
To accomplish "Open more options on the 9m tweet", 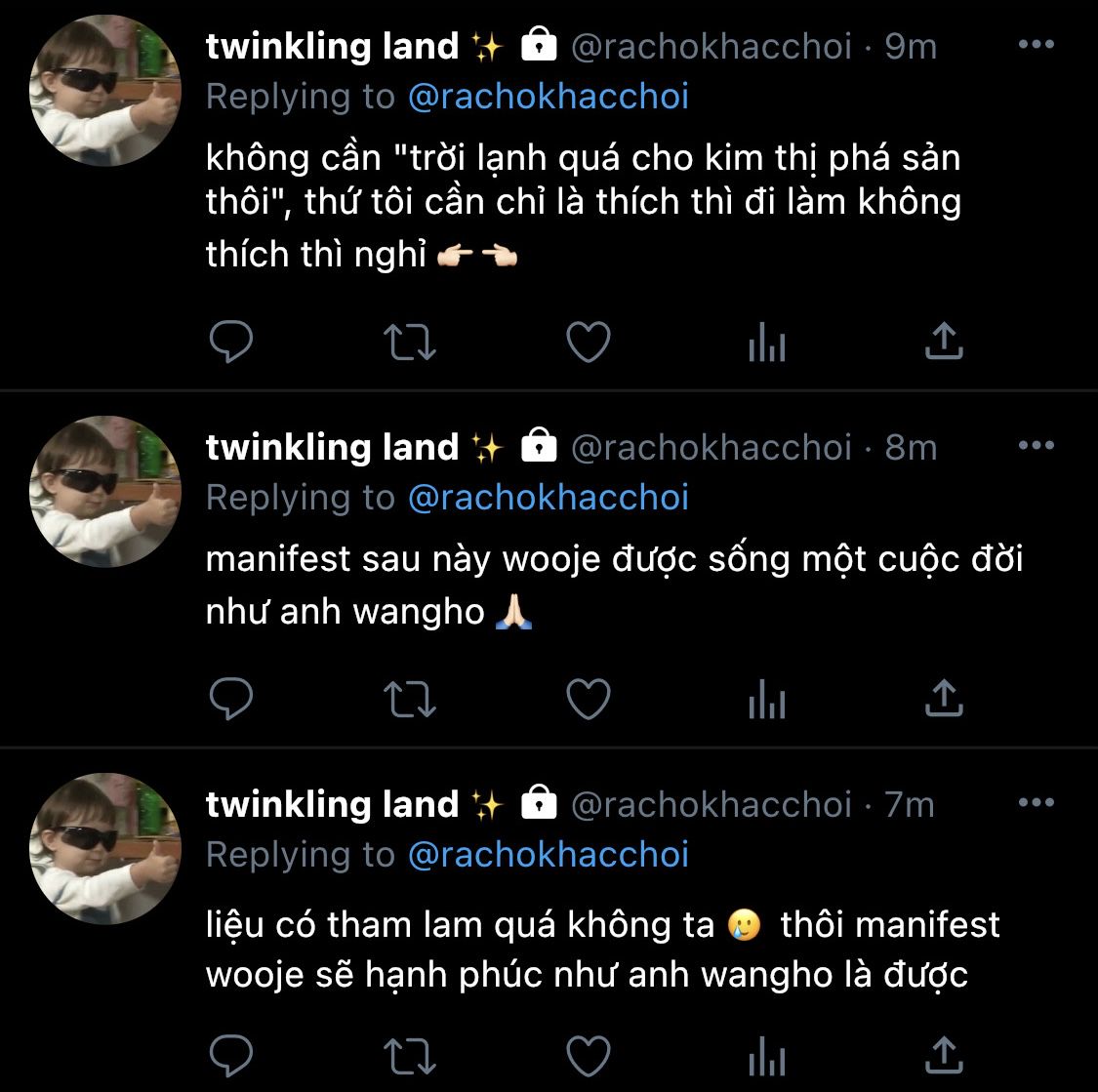I will tap(1037, 44).
